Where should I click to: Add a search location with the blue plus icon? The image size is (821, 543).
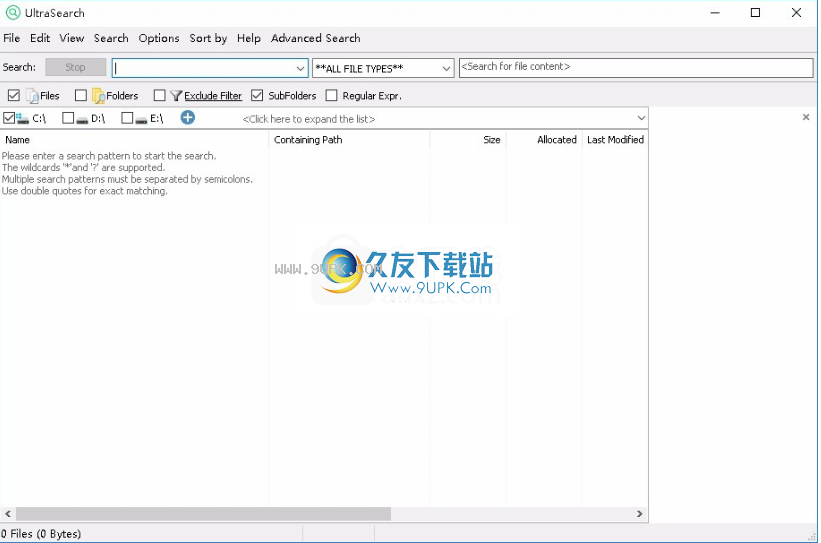[187, 117]
